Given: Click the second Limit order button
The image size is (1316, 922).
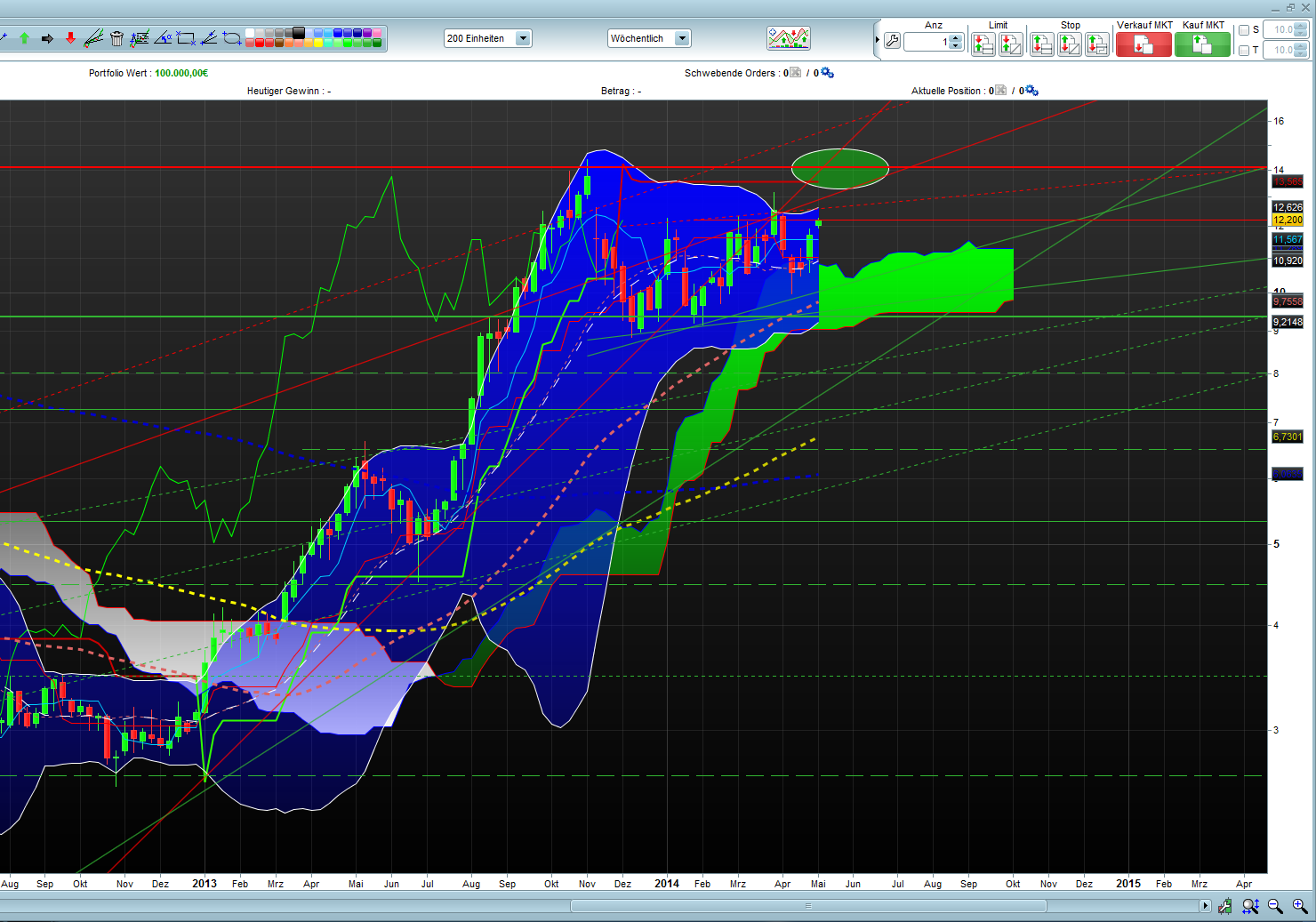Looking at the screenshot, I should tap(1011, 44).
